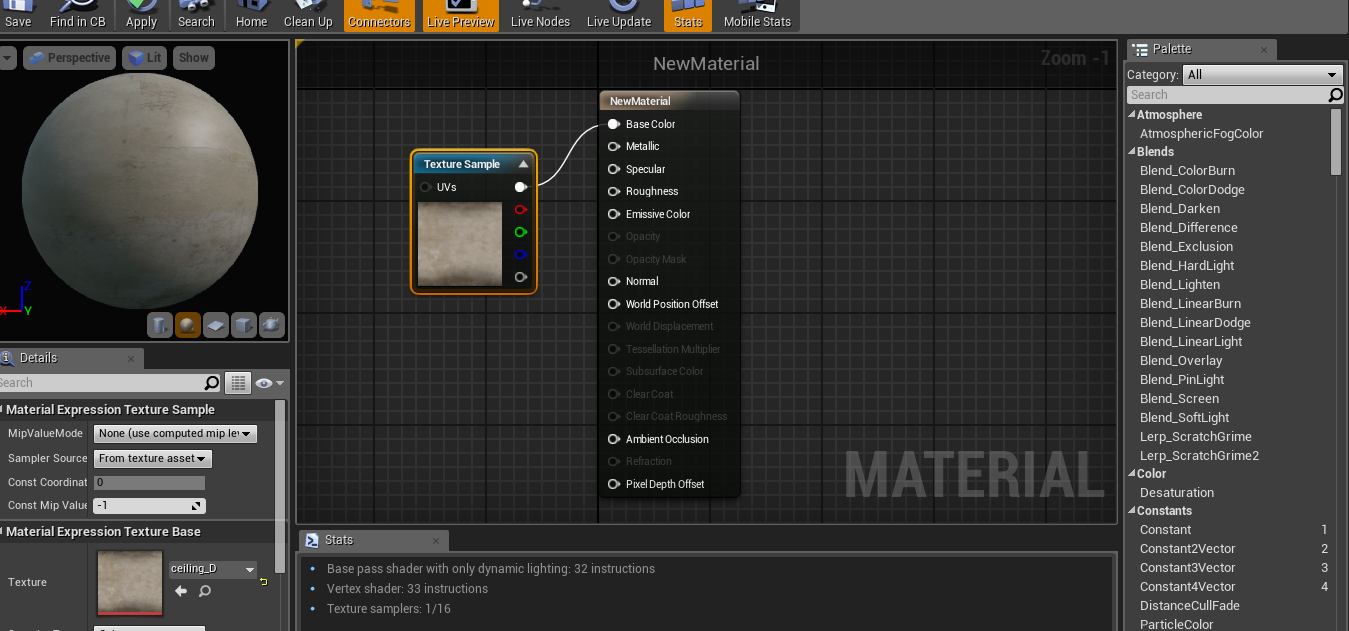Go Home in the material graph
The width and height of the screenshot is (1349, 631).
[x=251, y=15]
